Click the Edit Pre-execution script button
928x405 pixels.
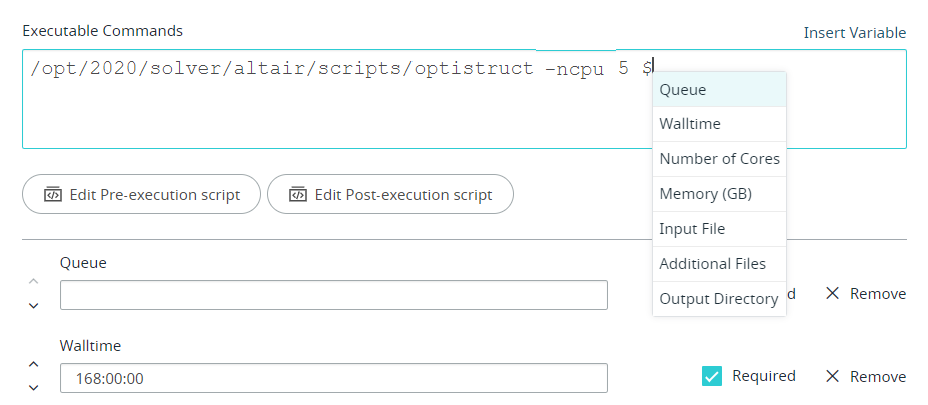141,195
